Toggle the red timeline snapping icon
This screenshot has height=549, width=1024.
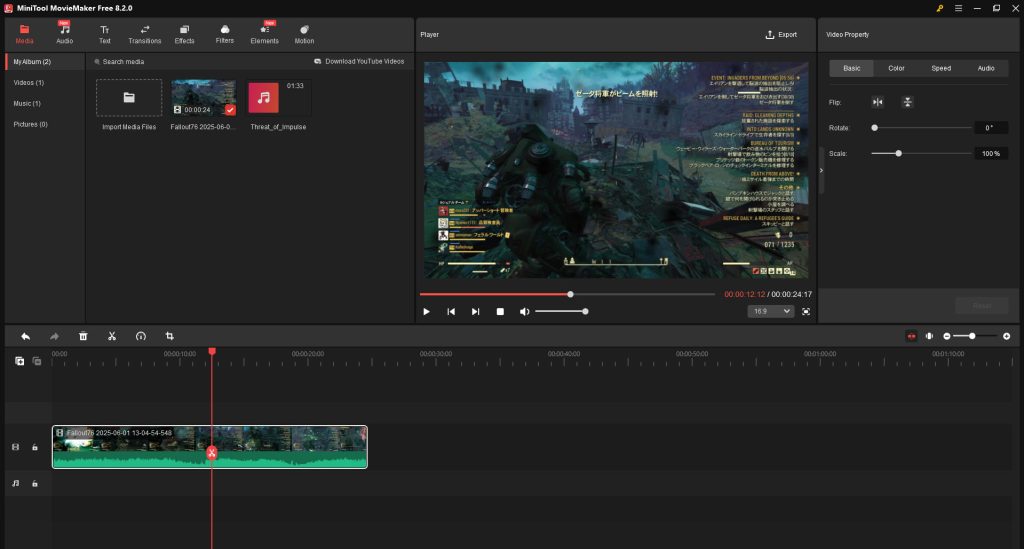[x=912, y=336]
